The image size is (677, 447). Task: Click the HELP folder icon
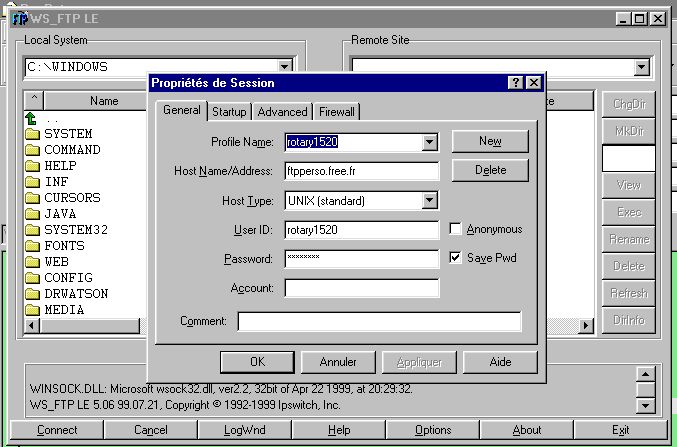click(32, 166)
